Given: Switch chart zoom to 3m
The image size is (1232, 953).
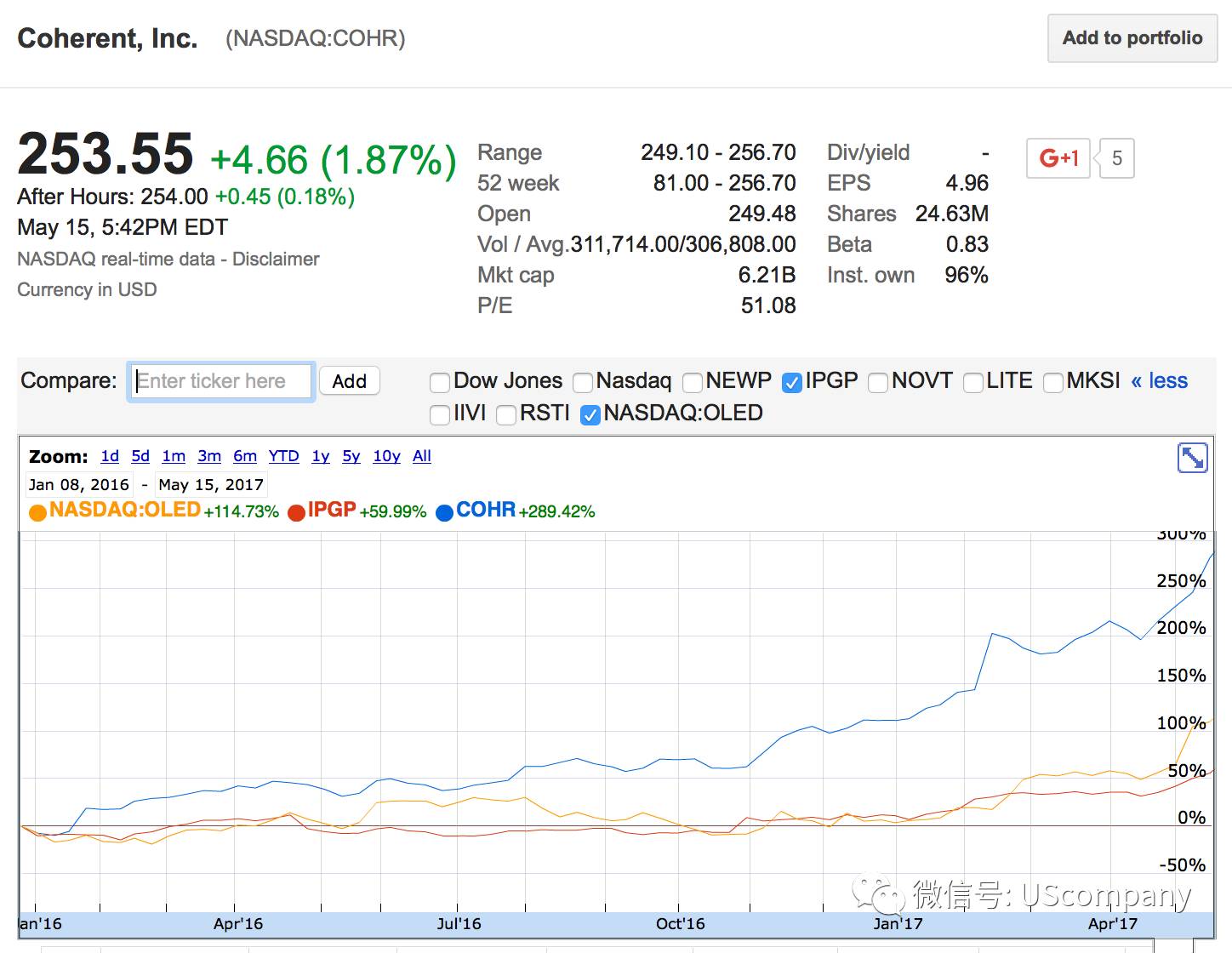Looking at the screenshot, I should click(x=209, y=456).
